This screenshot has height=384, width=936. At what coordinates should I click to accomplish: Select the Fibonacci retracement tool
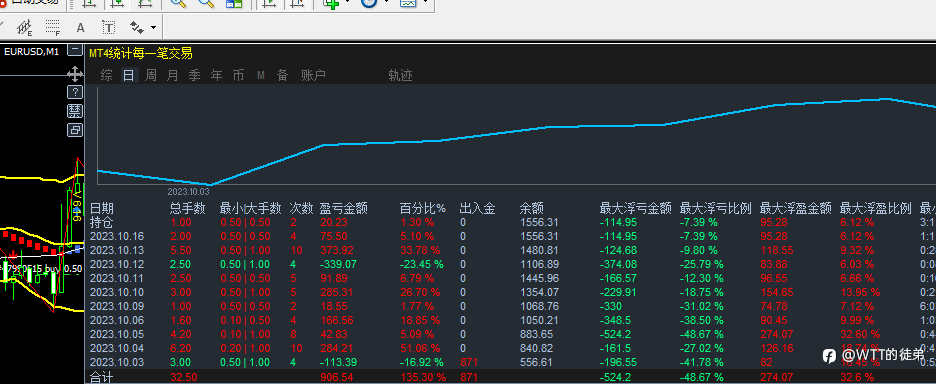coord(53,27)
